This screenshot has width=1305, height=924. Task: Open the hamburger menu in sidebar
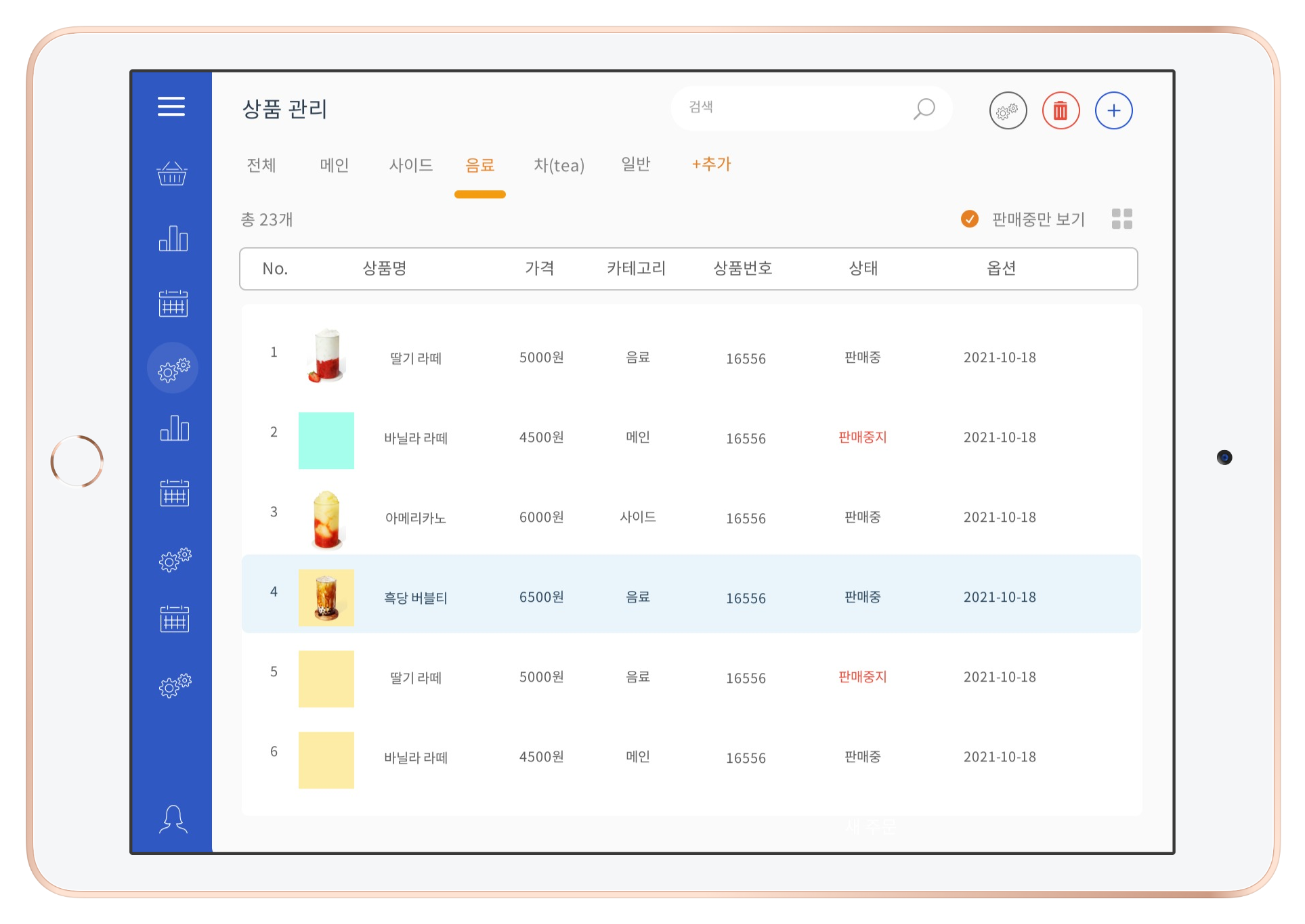click(171, 106)
